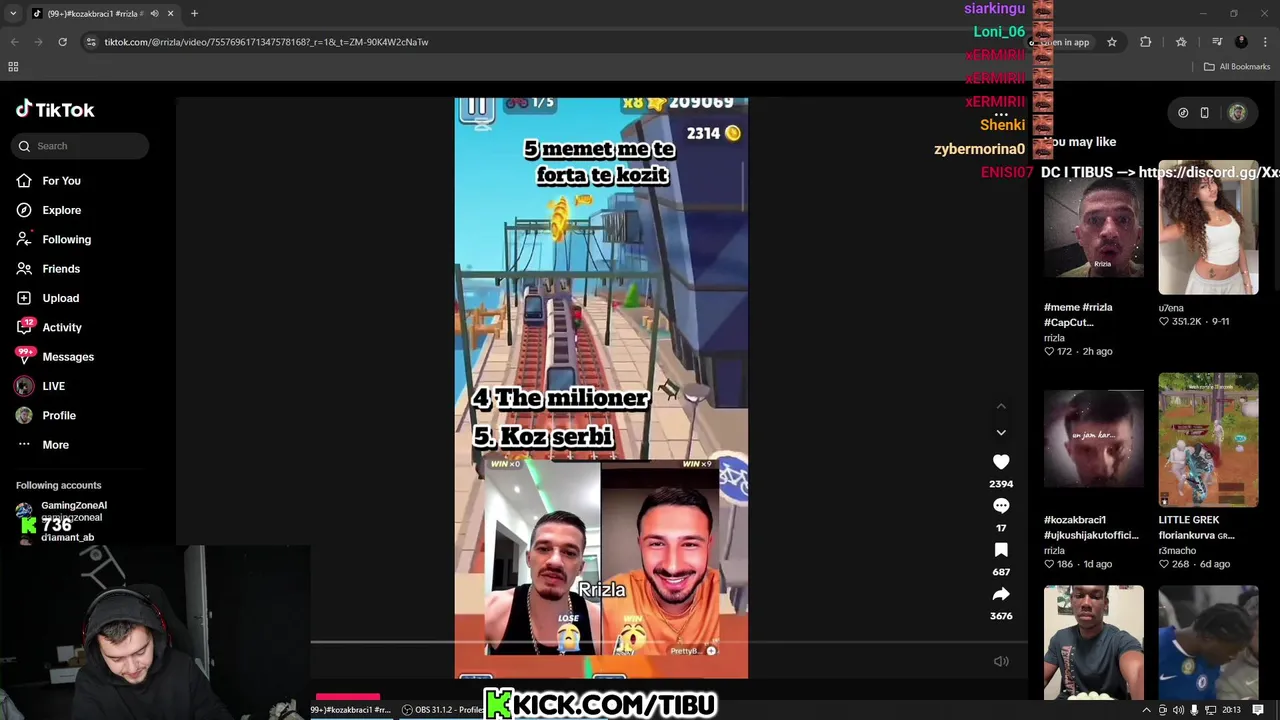The width and height of the screenshot is (1280, 720).
Task: Show hidden system tray icons
Action: coord(1146,710)
